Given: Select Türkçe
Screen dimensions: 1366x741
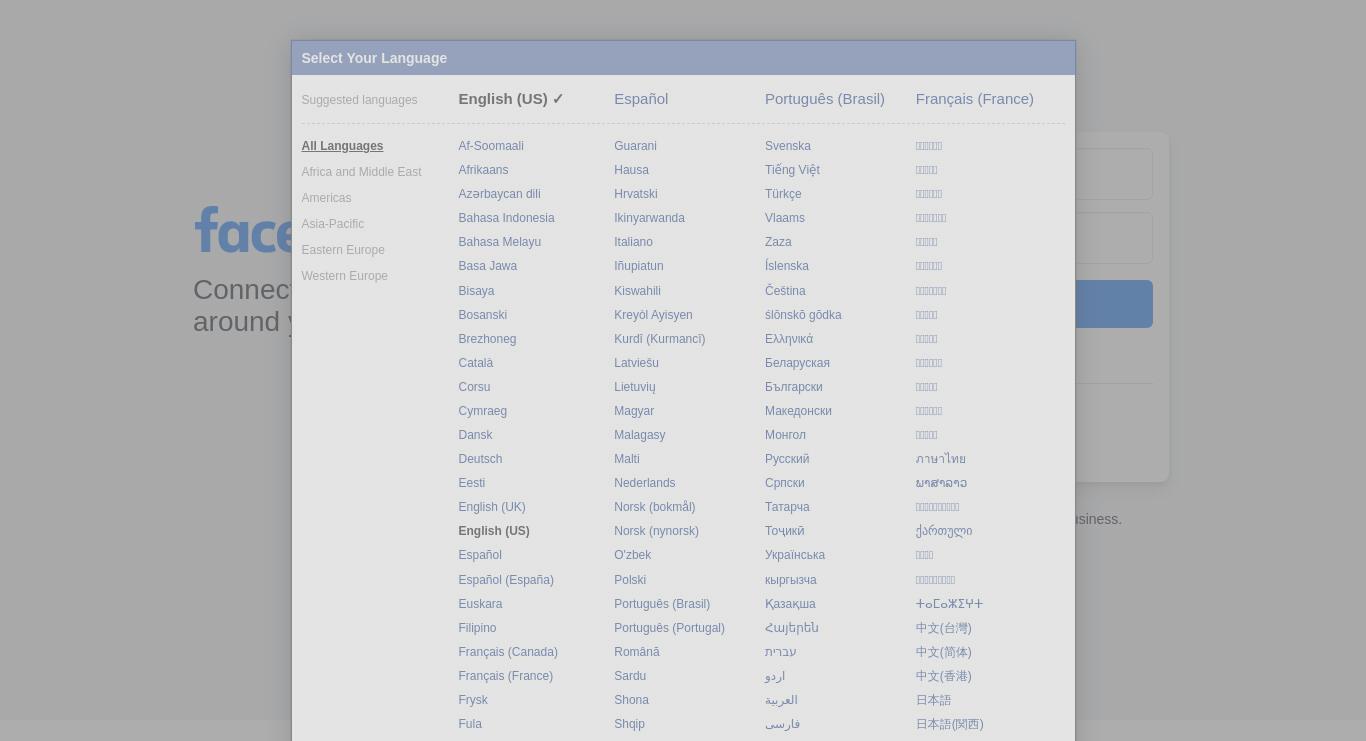Looking at the screenshot, I should pyautogui.click(x=783, y=194).
